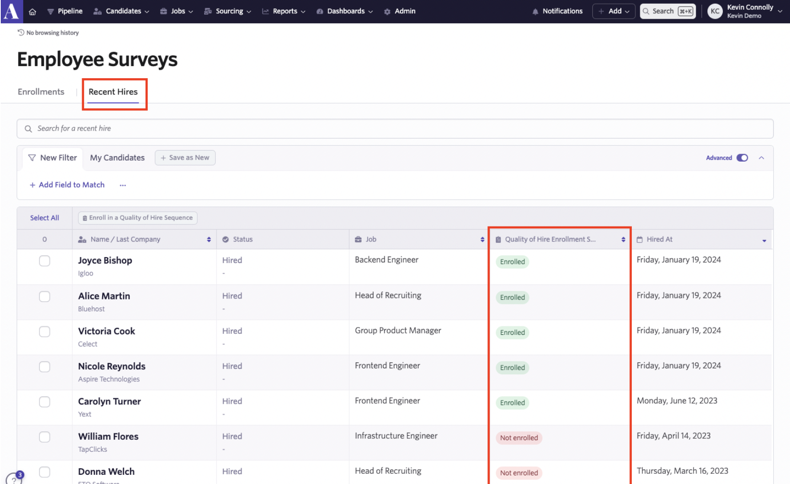Check the box for Victoria Cook
The width and height of the screenshot is (790, 484).
44,331
